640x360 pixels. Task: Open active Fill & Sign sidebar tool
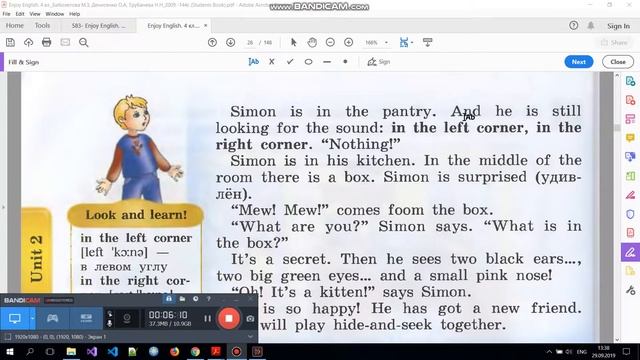tap(630, 252)
